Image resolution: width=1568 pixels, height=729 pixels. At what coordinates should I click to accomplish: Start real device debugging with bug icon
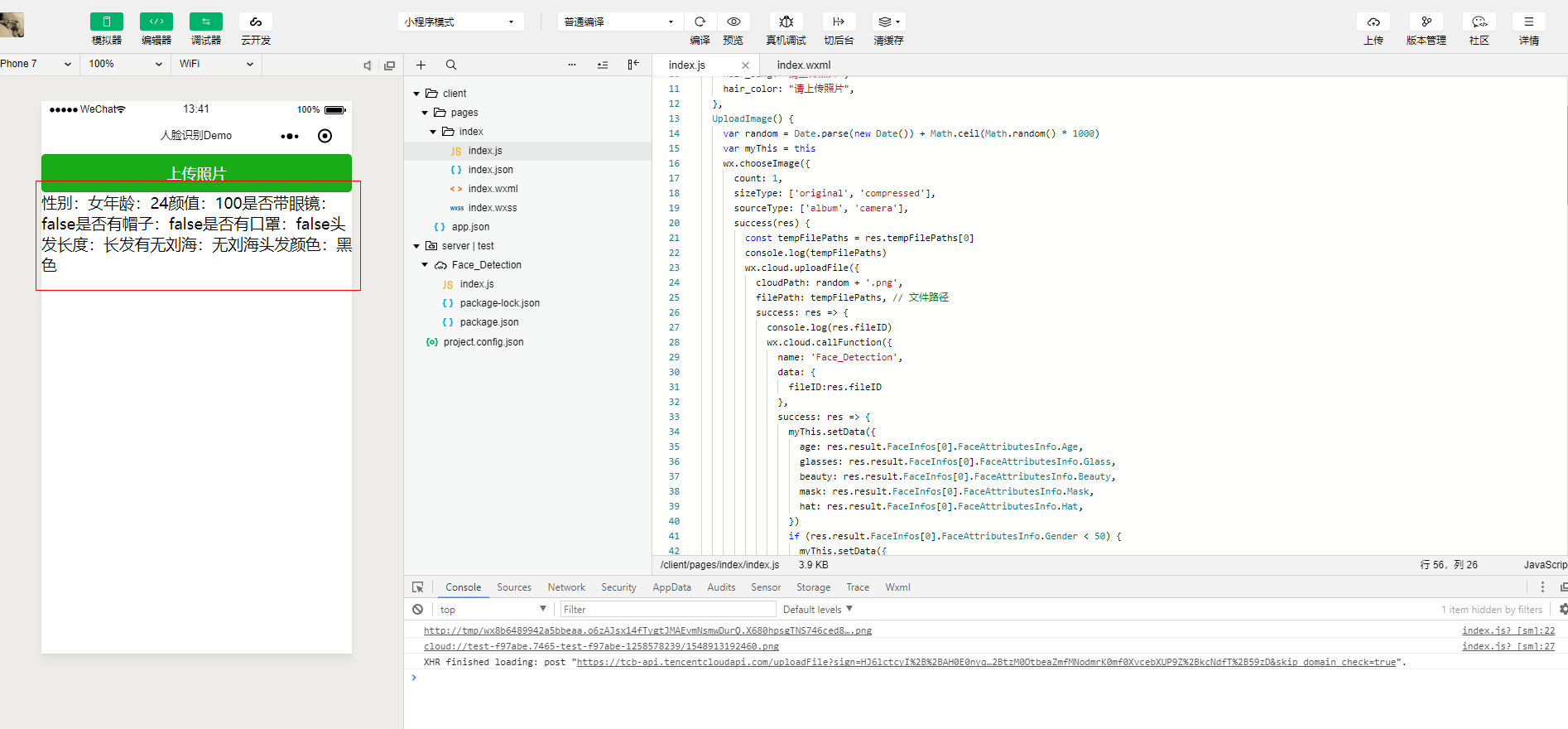tap(786, 22)
